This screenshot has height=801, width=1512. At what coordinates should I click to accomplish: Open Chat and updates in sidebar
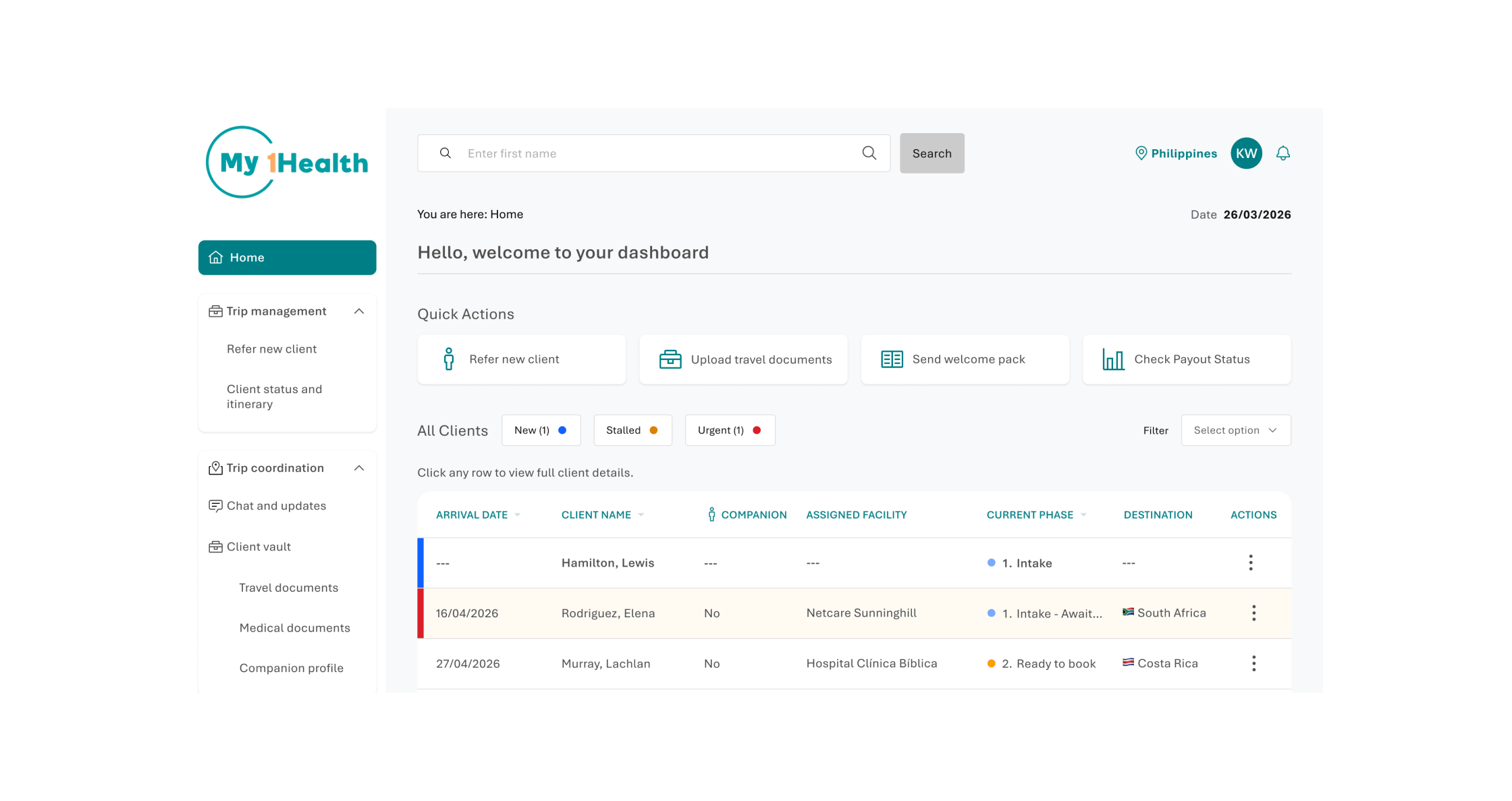pyautogui.click(x=276, y=506)
